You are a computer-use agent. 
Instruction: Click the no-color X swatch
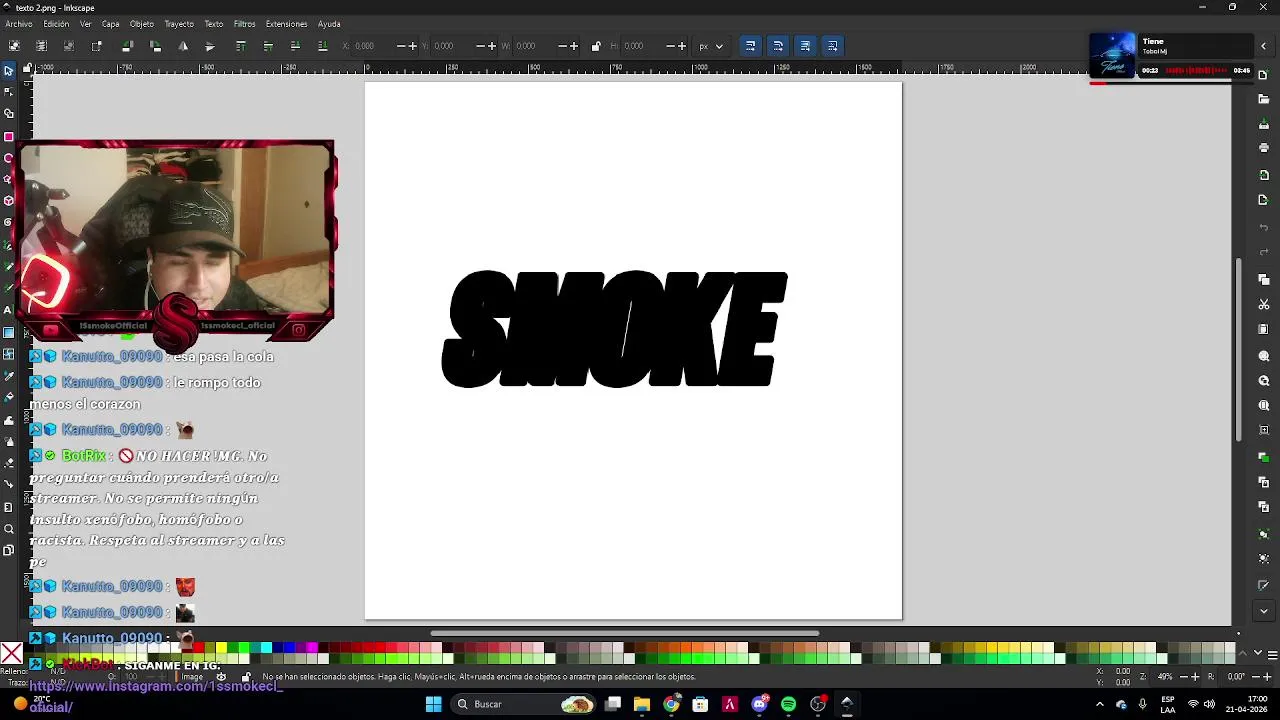[x=11, y=654]
